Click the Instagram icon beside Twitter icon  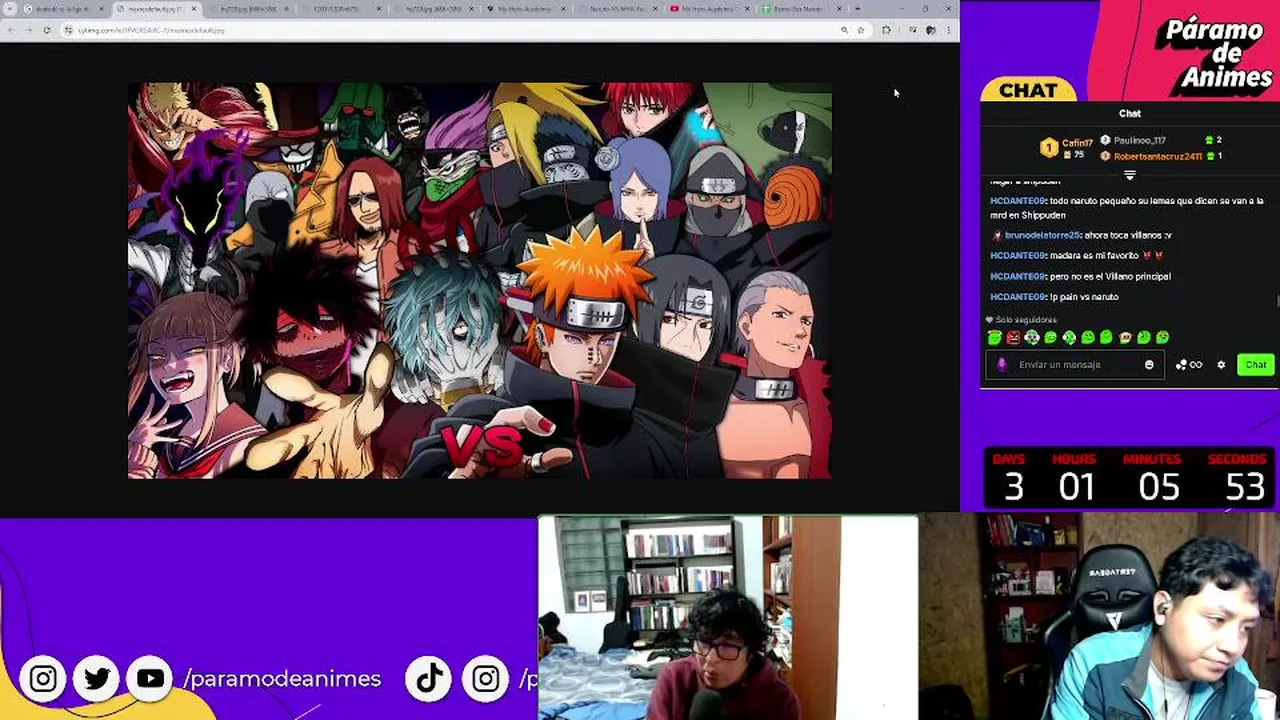pyautogui.click(x=43, y=679)
